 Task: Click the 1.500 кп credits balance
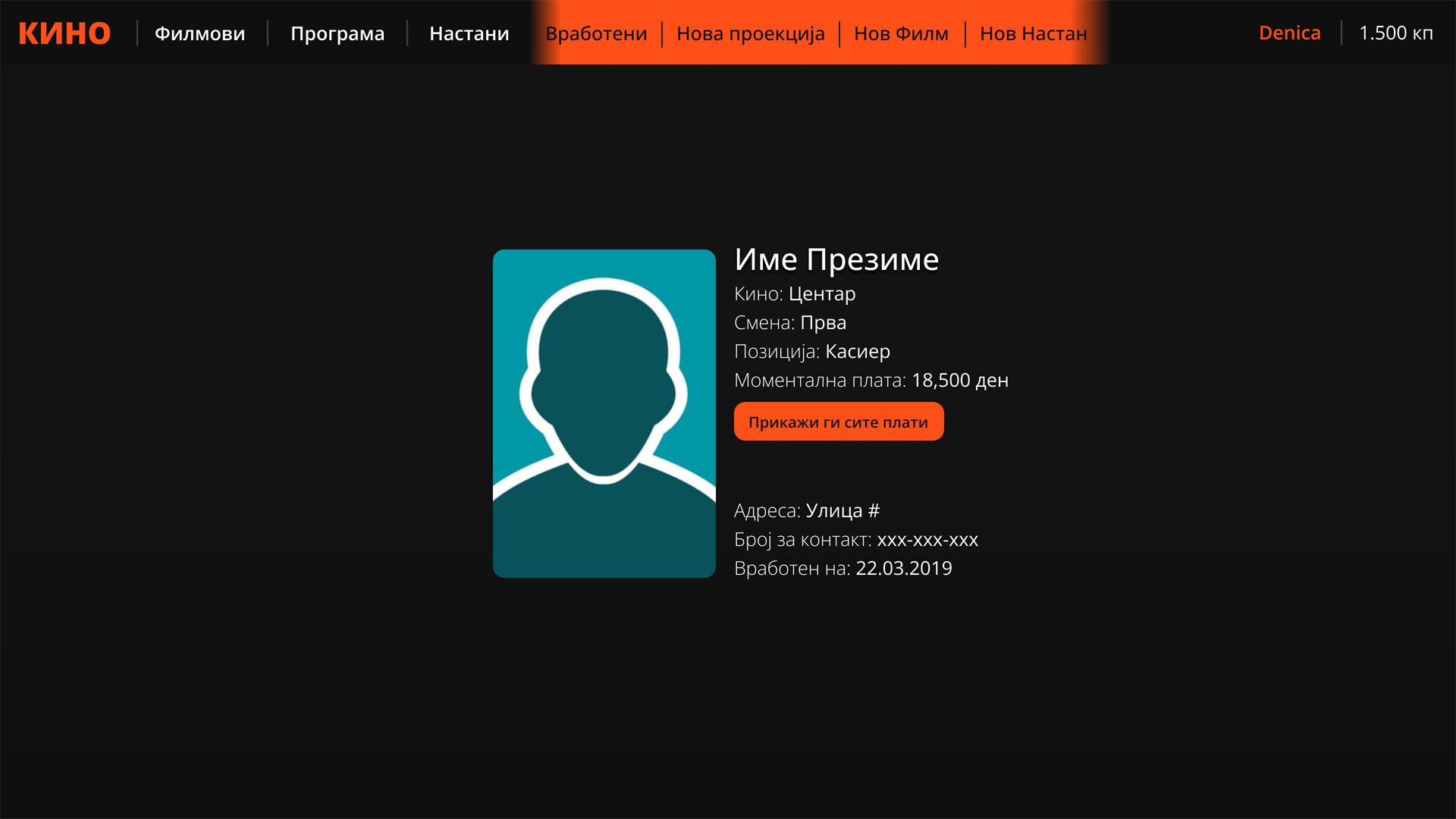click(1395, 33)
